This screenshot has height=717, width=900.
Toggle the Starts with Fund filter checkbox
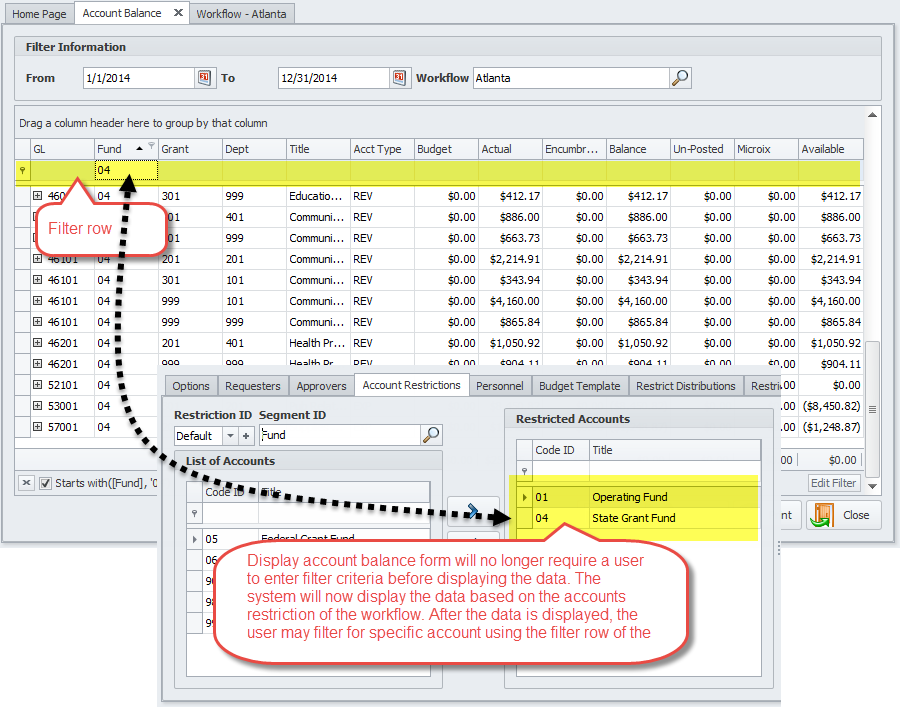(x=45, y=483)
